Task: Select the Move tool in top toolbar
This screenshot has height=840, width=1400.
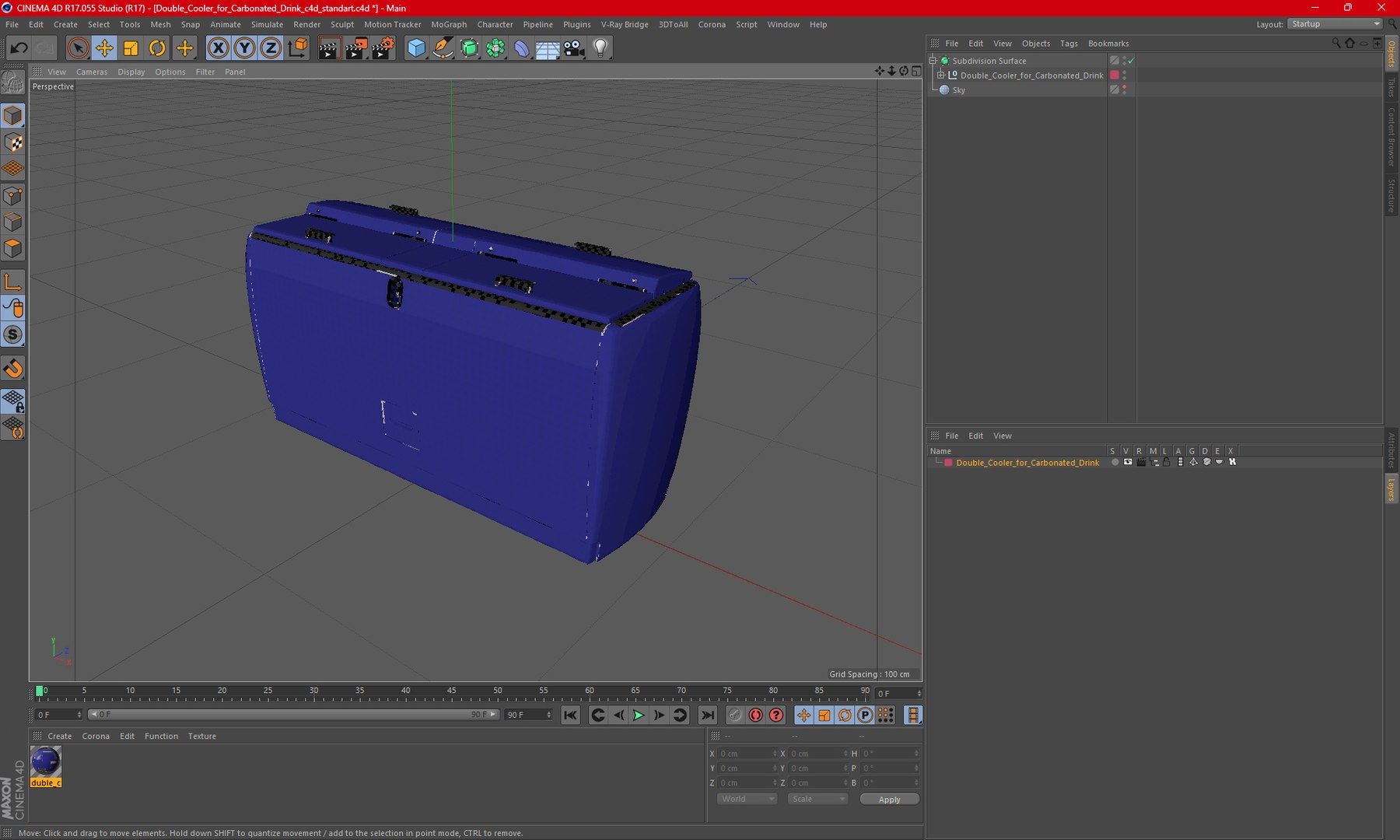Action: (x=104, y=48)
